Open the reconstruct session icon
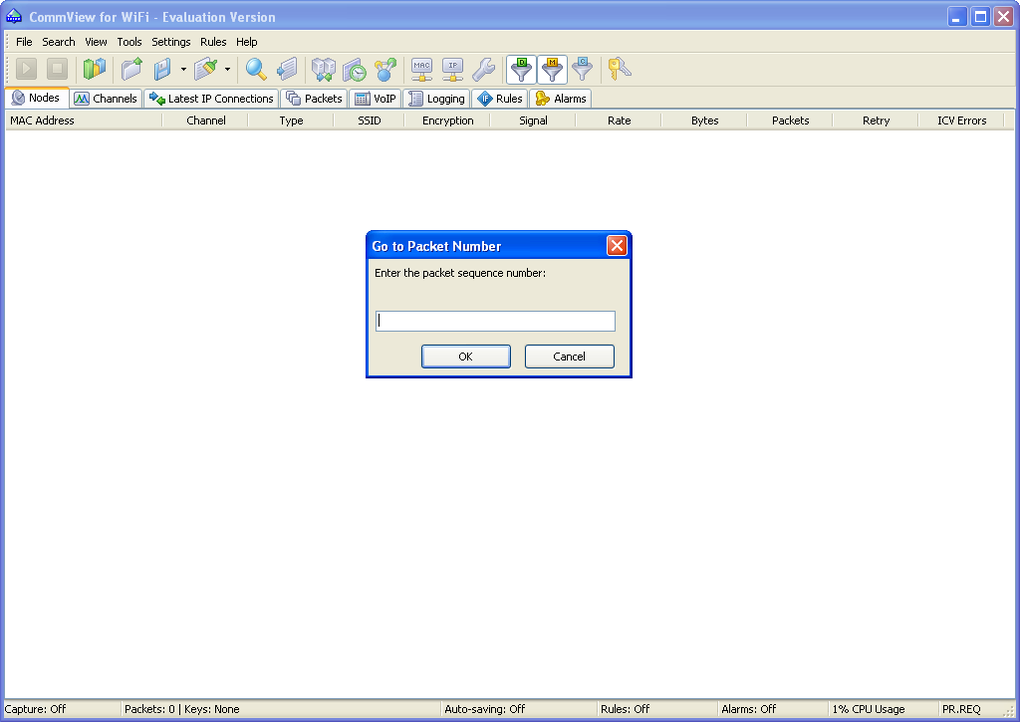The image size is (1020, 722). tap(323, 69)
